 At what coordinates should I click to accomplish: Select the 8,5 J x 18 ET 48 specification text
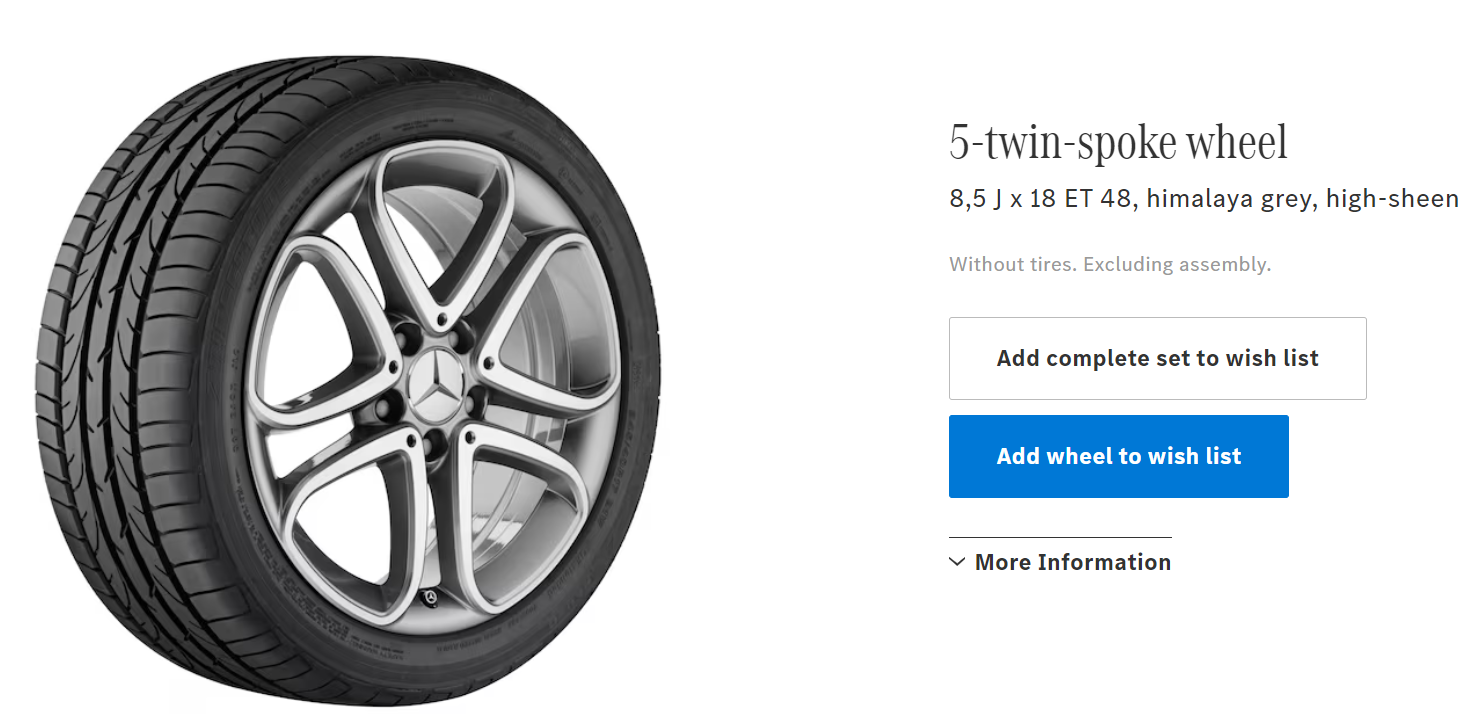1032,199
